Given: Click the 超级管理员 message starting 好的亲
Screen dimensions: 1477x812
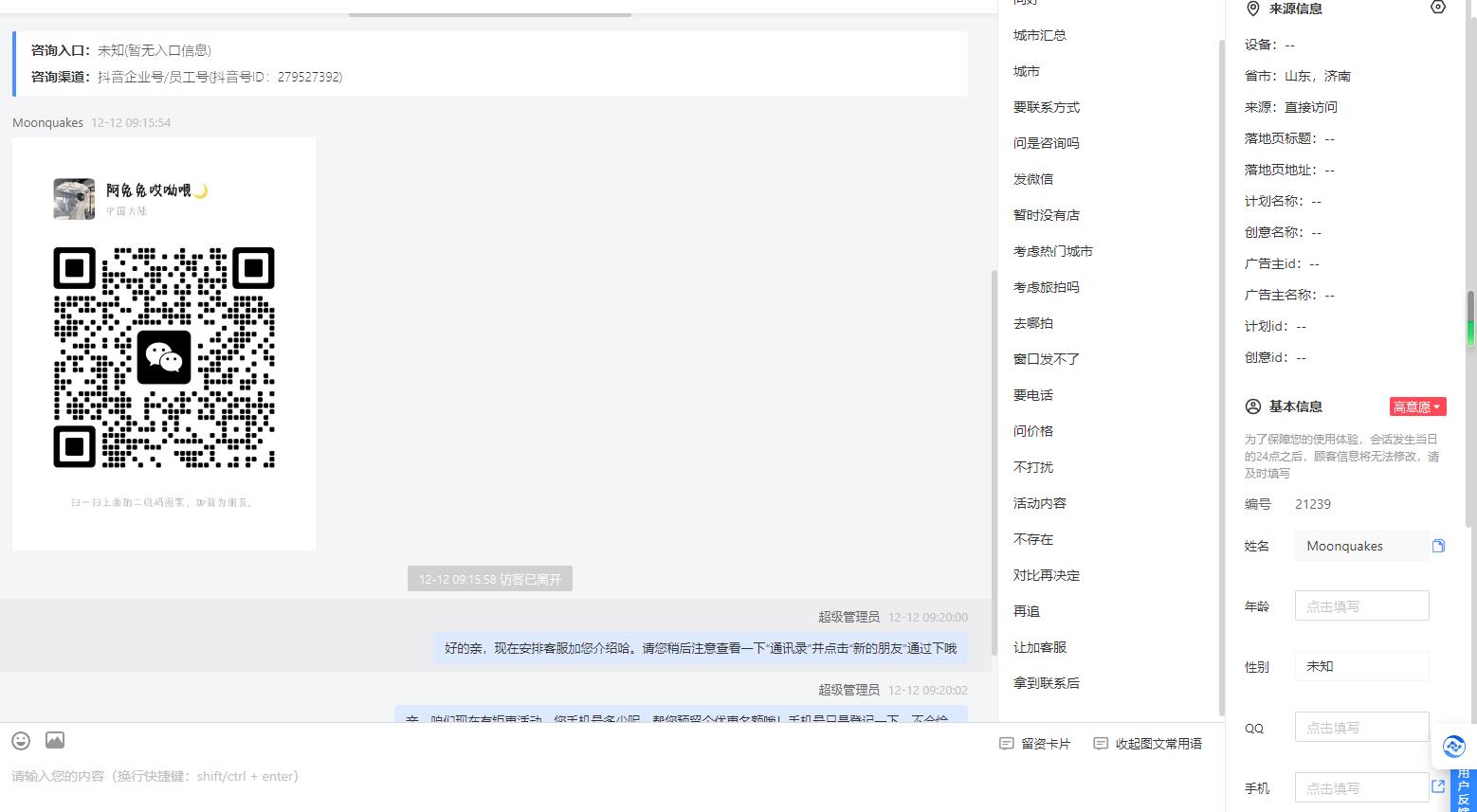Looking at the screenshot, I should click(701, 649).
